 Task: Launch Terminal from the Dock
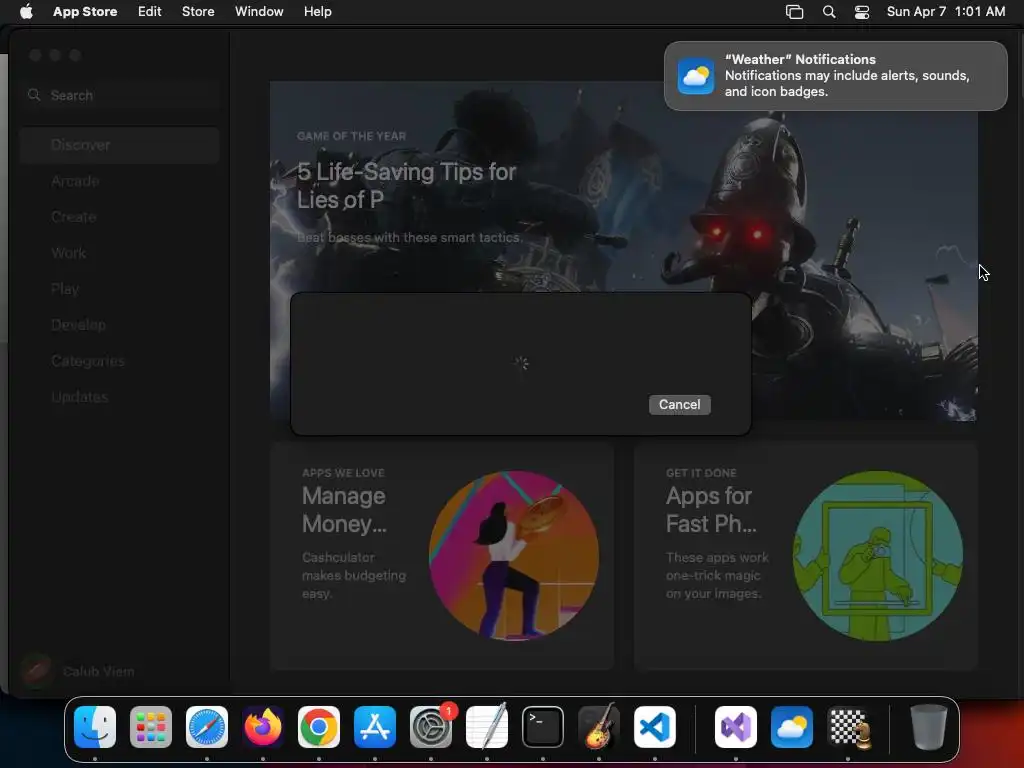coord(543,727)
